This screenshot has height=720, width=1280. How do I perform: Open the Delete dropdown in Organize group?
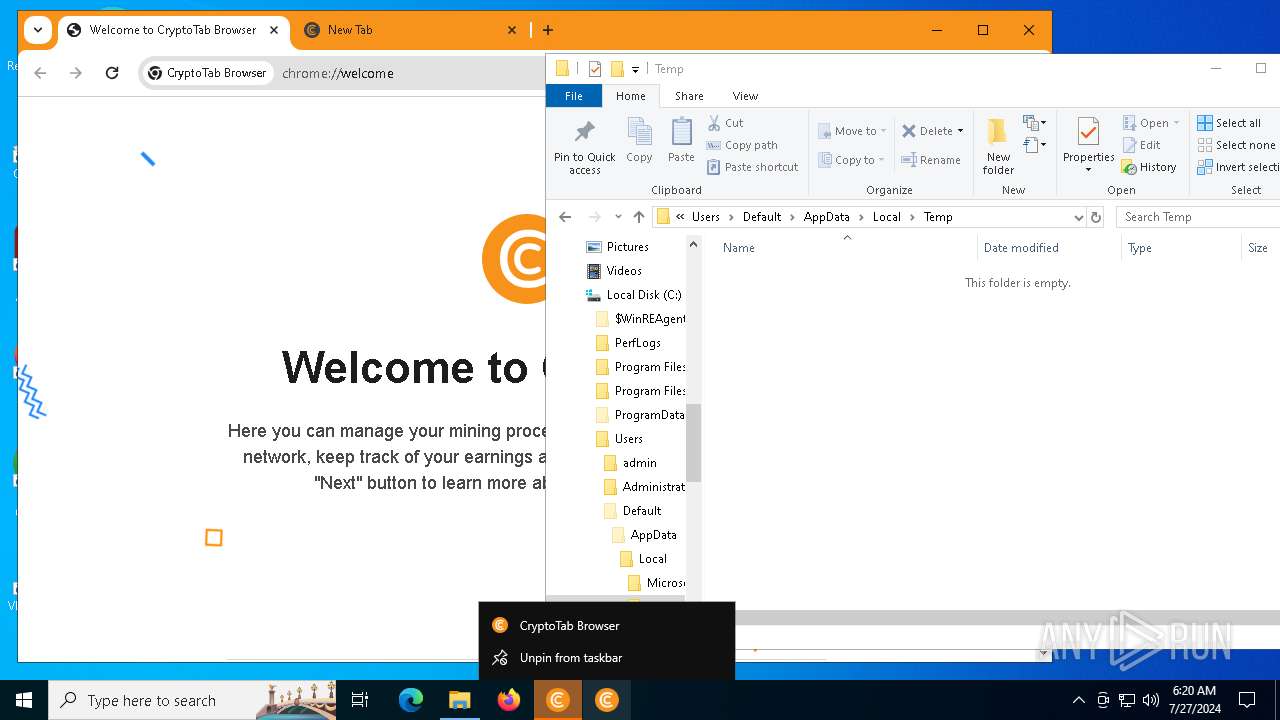pyautogui.click(x=933, y=131)
